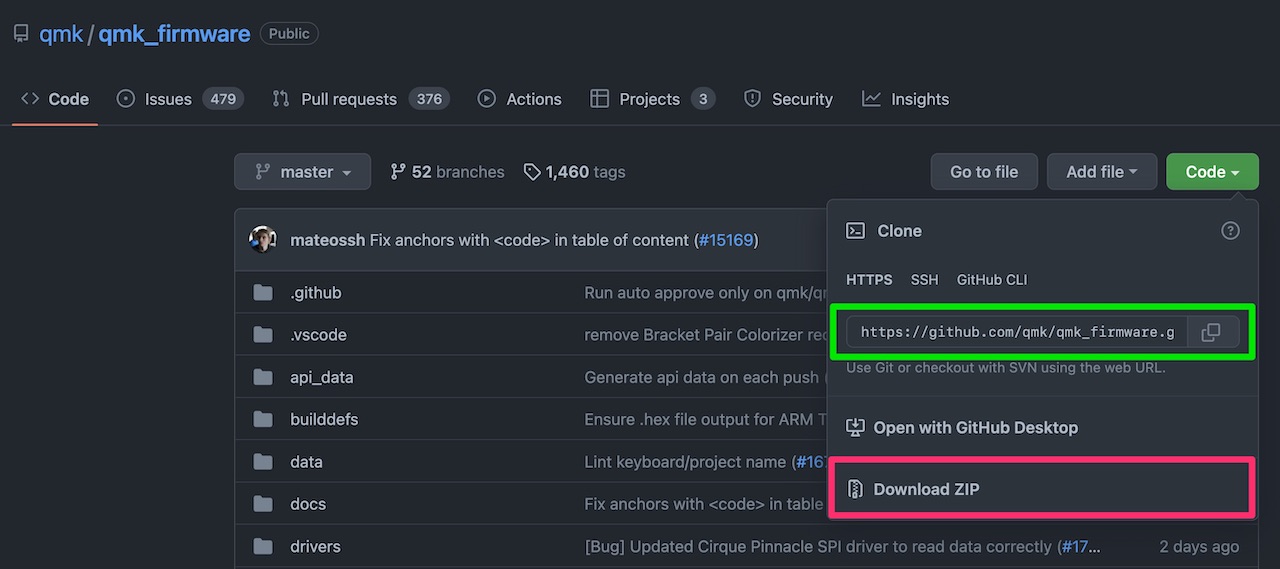
Task: Open the qmk owner link
Action: tap(61, 33)
